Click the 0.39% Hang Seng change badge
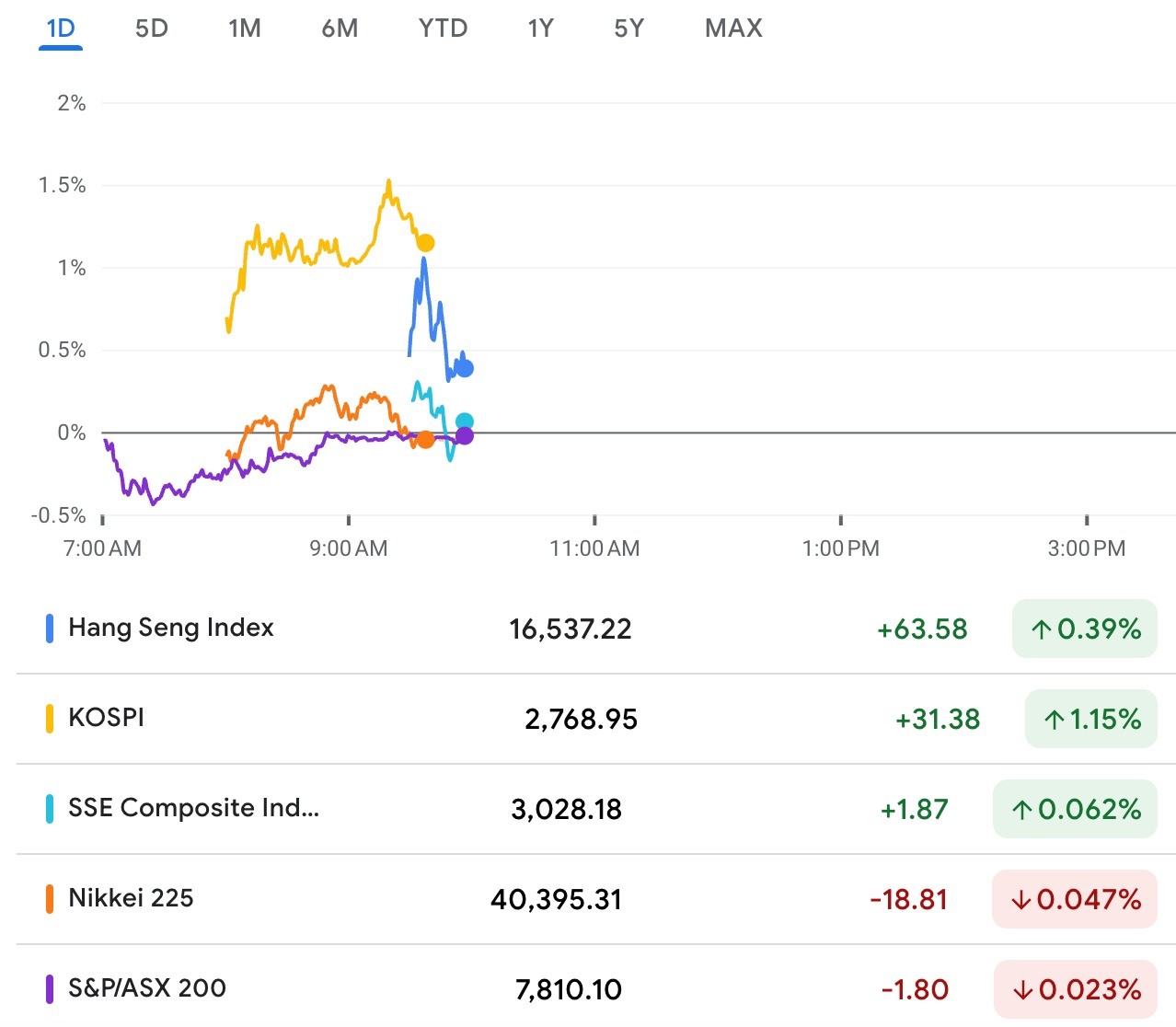 (1085, 629)
